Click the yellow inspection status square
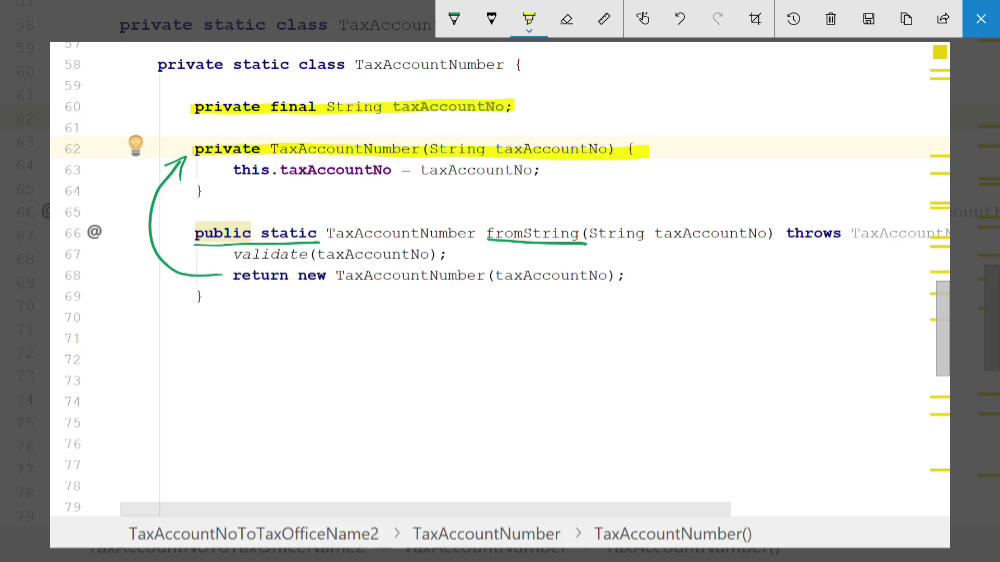1000x562 pixels. click(939, 52)
